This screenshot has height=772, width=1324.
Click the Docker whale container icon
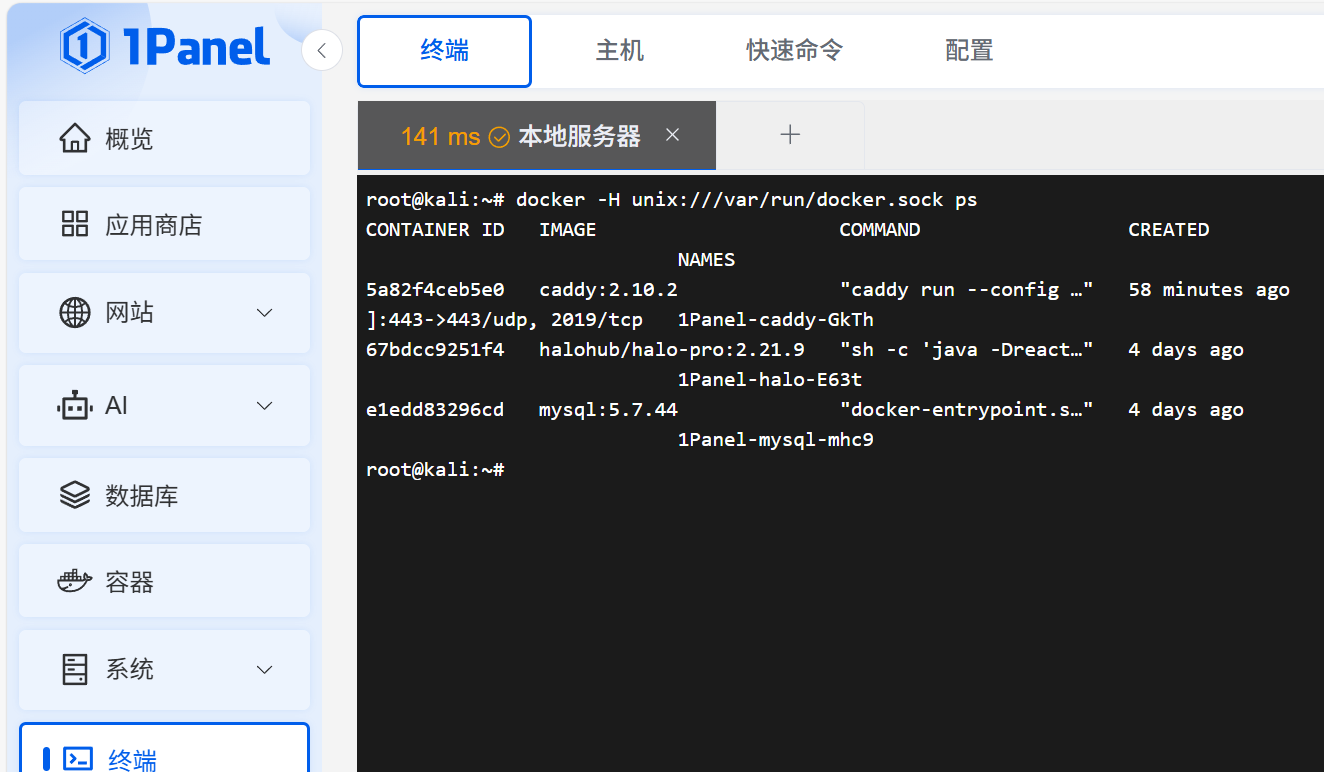coord(75,581)
